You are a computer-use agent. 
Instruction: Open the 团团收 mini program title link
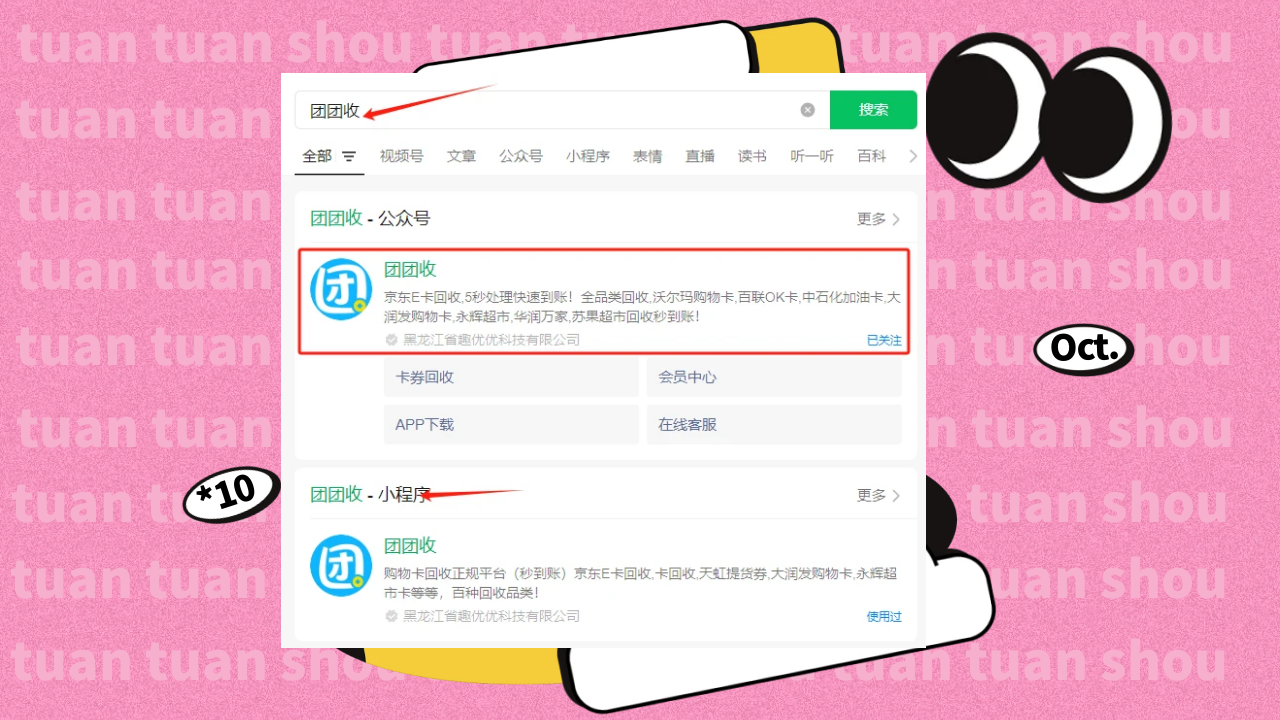411,545
